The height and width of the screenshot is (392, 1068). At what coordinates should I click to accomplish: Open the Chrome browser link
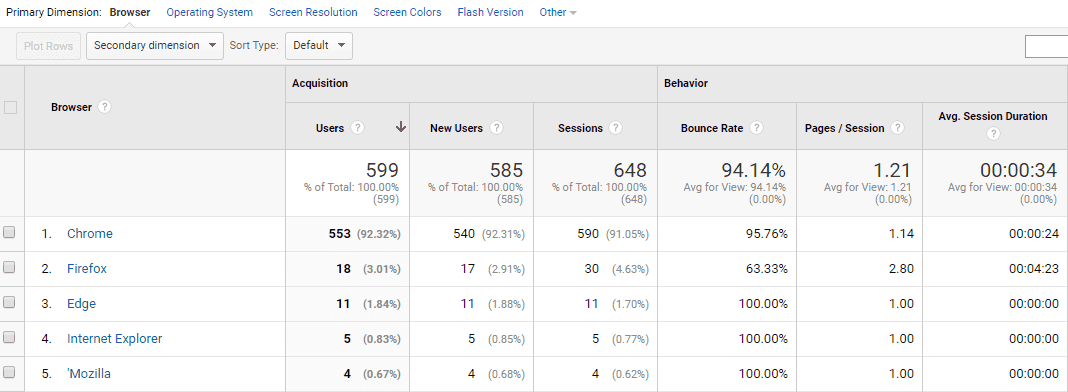(90, 233)
